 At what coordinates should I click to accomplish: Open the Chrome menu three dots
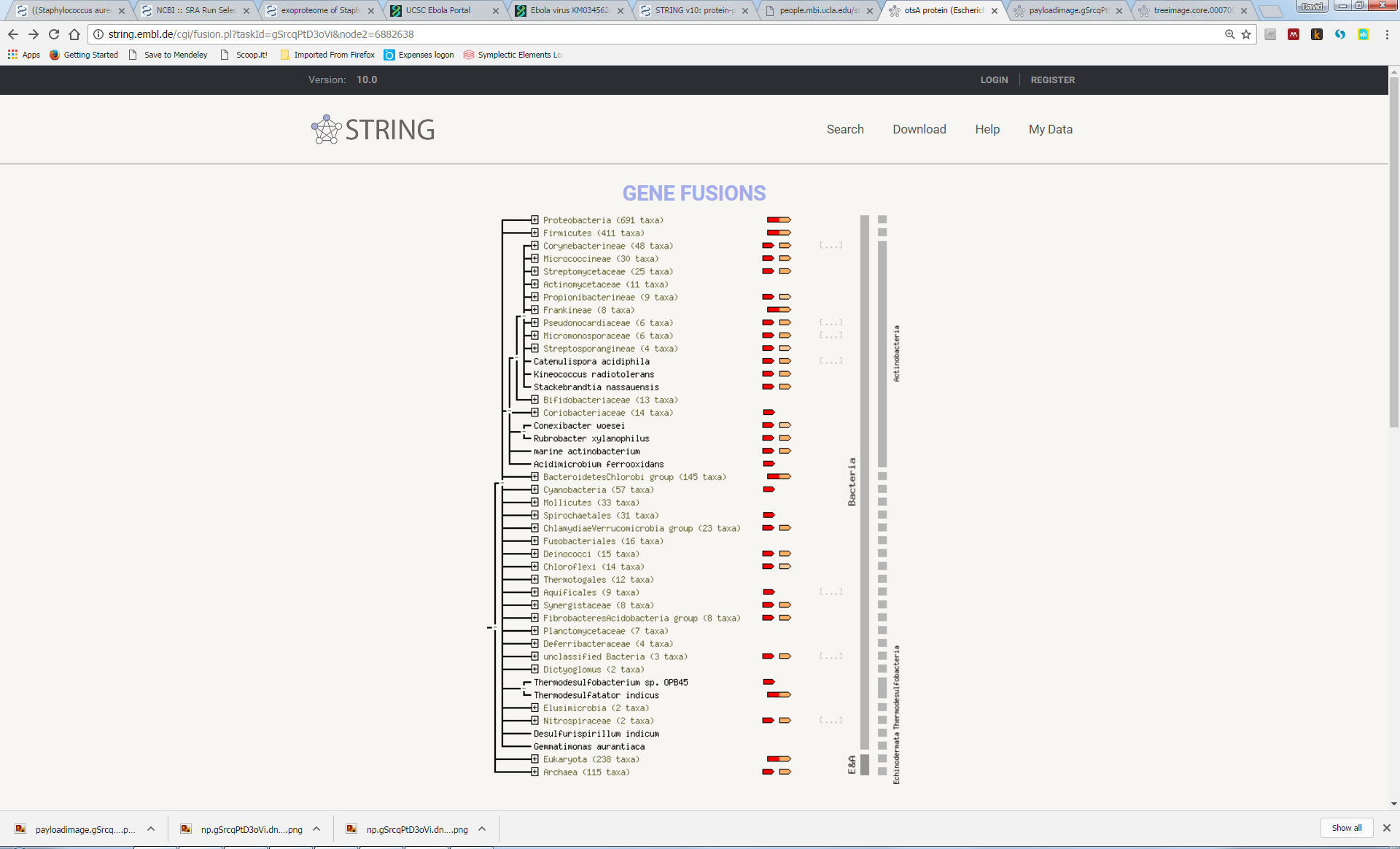(1387, 34)
